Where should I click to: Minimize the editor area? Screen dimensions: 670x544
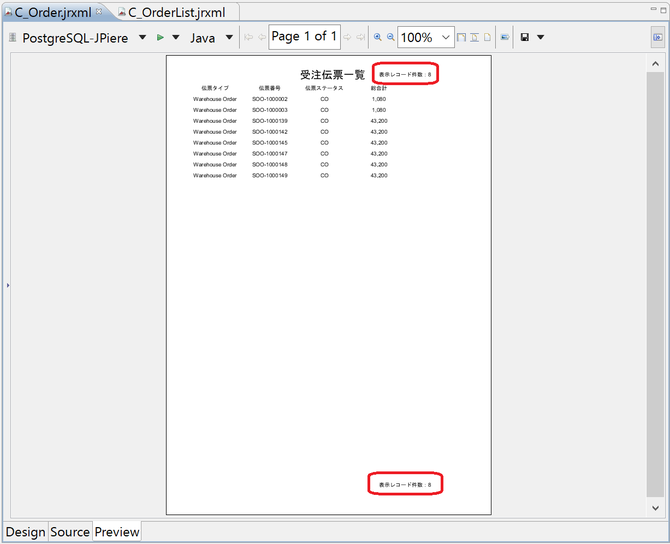tap(653, 9)
